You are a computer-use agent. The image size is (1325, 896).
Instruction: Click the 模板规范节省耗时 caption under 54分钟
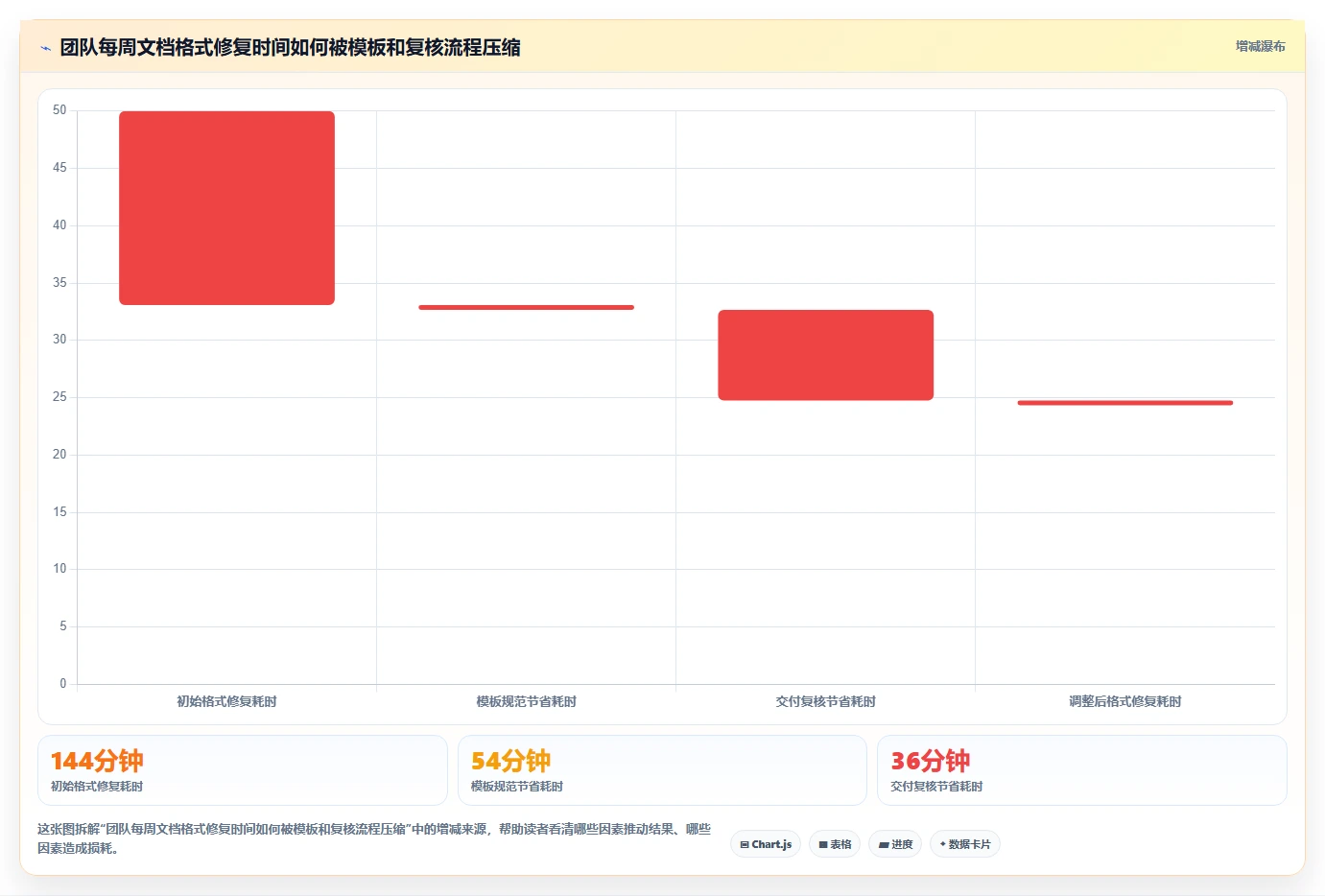[x=517, y=786]
